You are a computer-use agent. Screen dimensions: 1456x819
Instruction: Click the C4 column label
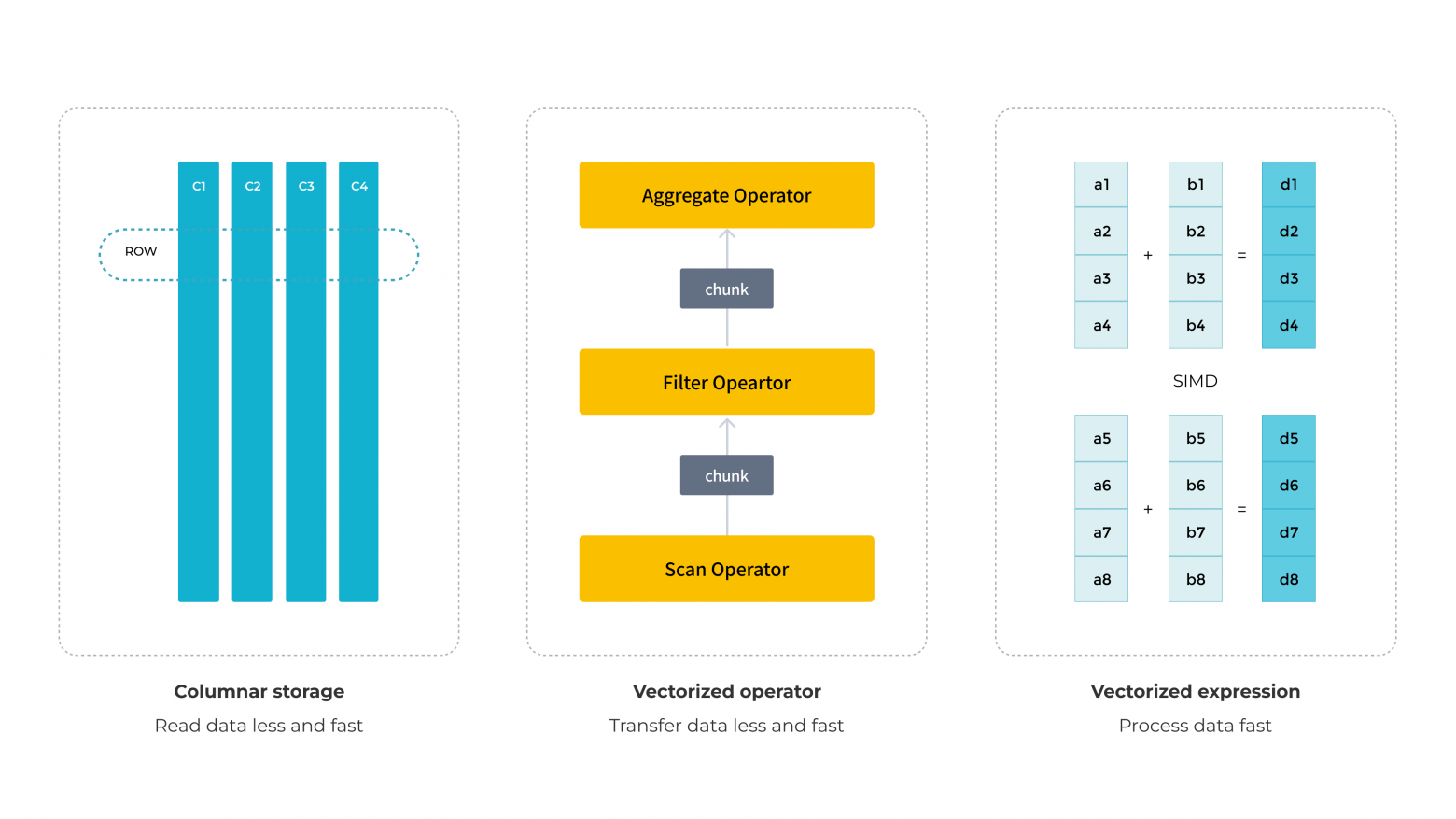coord(359,186)
